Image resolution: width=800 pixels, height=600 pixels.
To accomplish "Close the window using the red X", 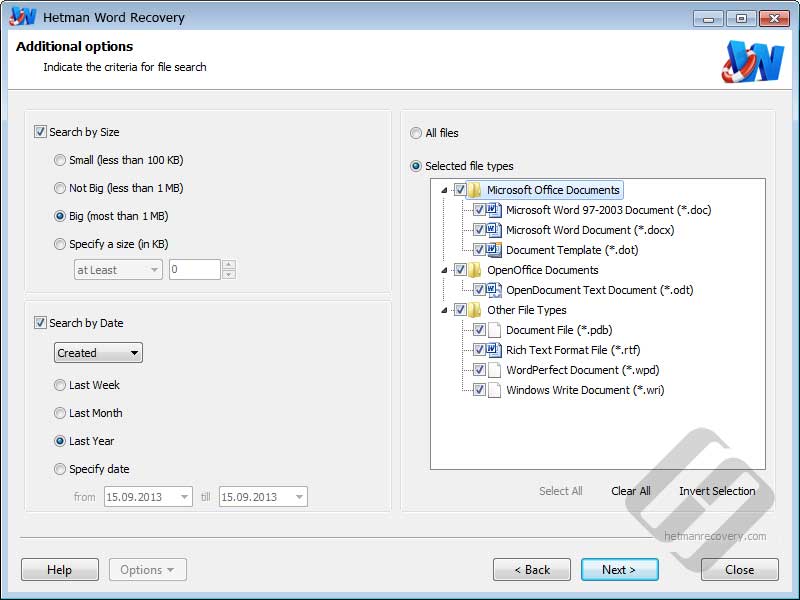I will (774, 19).
